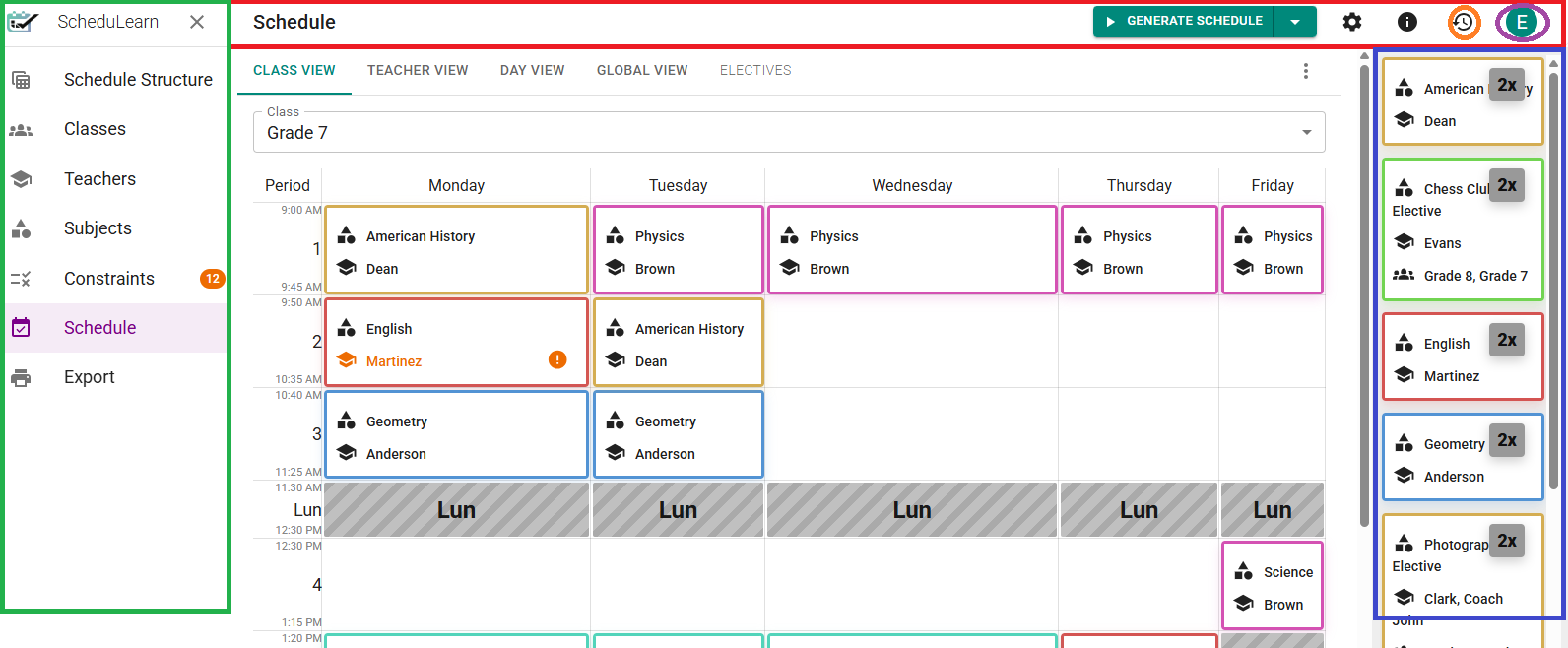
Task: Open the Class Grade 7 dropdown
Action: 788,132
